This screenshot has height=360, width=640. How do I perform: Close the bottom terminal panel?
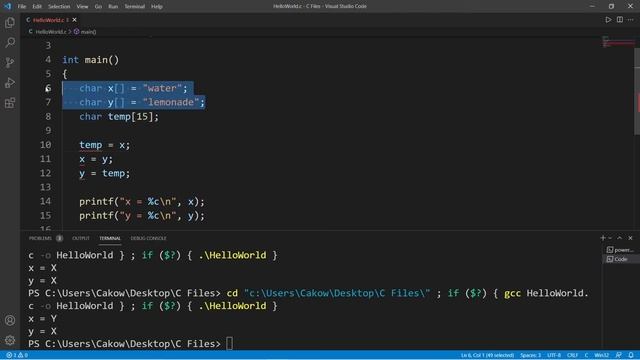pos(631,238)
